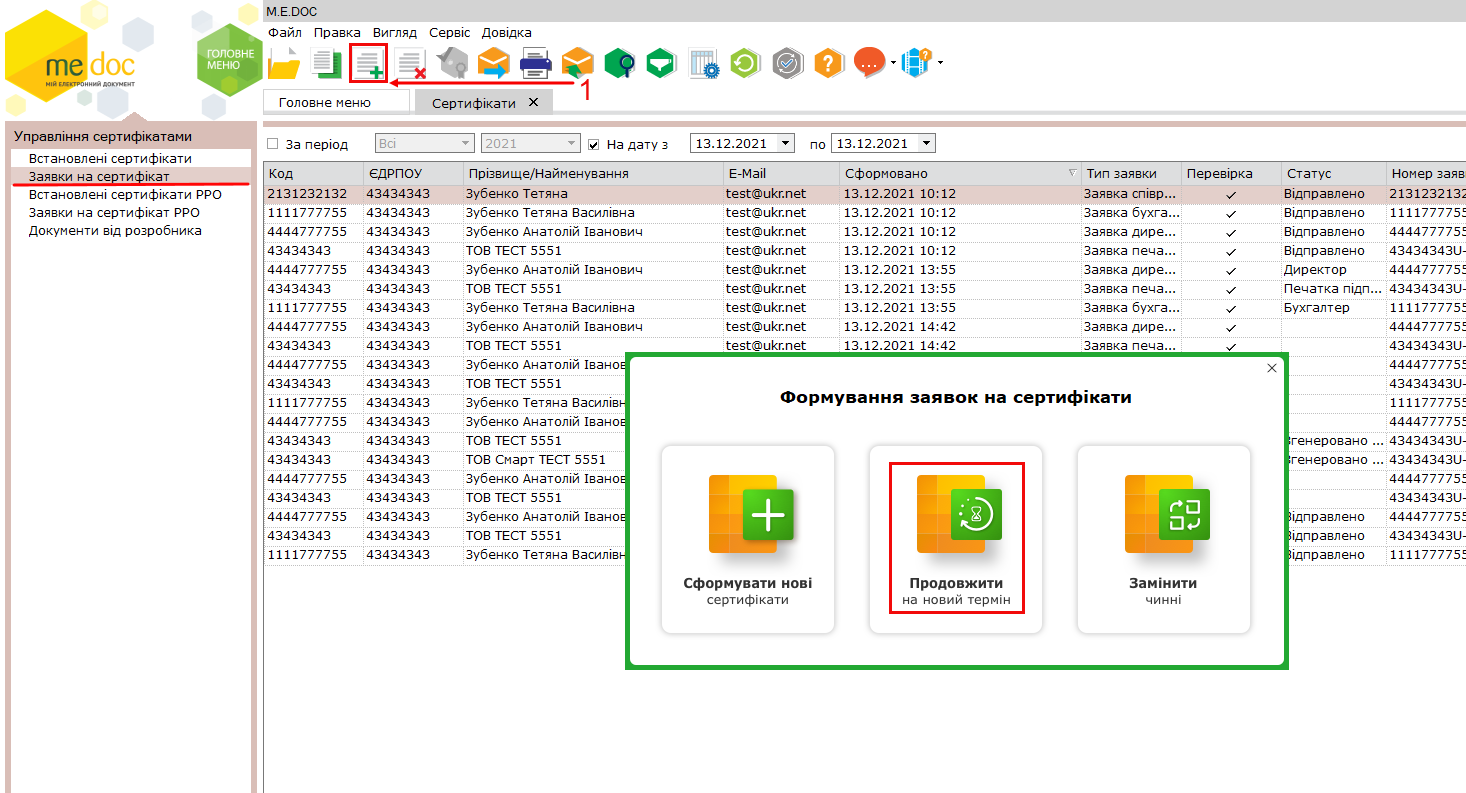This screenshot has height=793, width=1466.
Task: Open the Вигляд menu
Action: click(394, 32)
